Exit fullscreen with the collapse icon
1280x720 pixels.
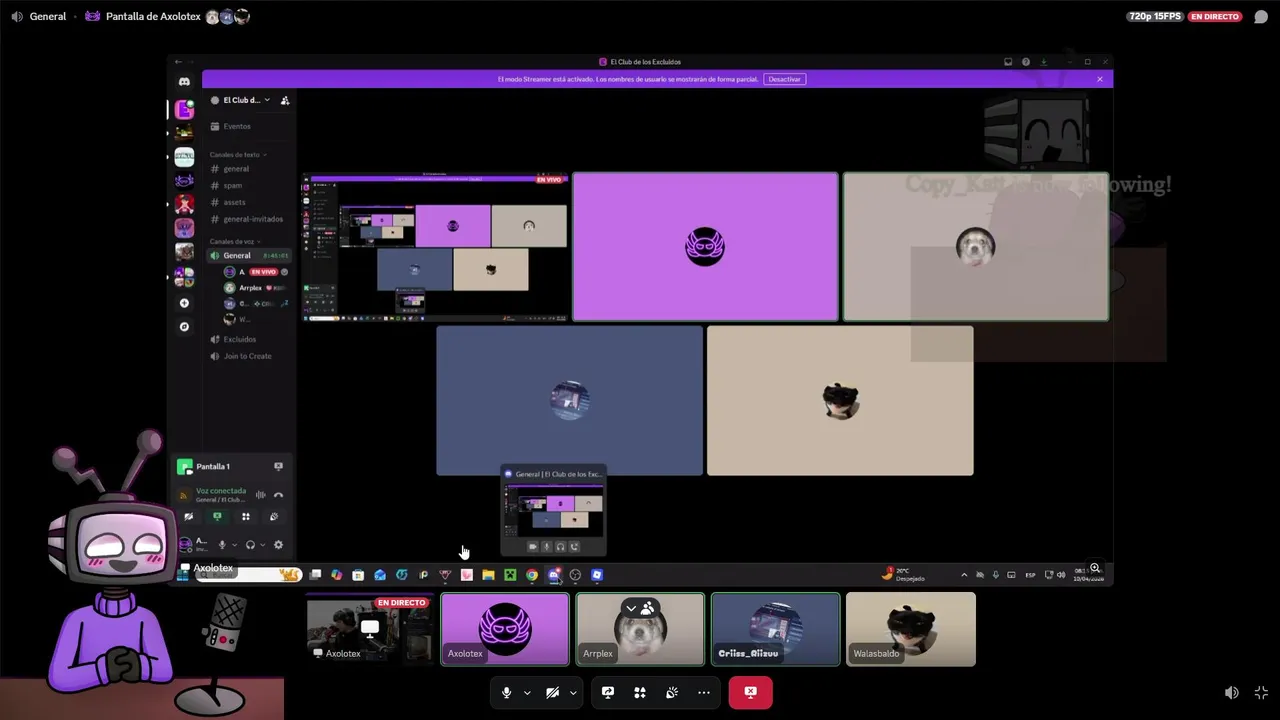[x=1261, y=692]
